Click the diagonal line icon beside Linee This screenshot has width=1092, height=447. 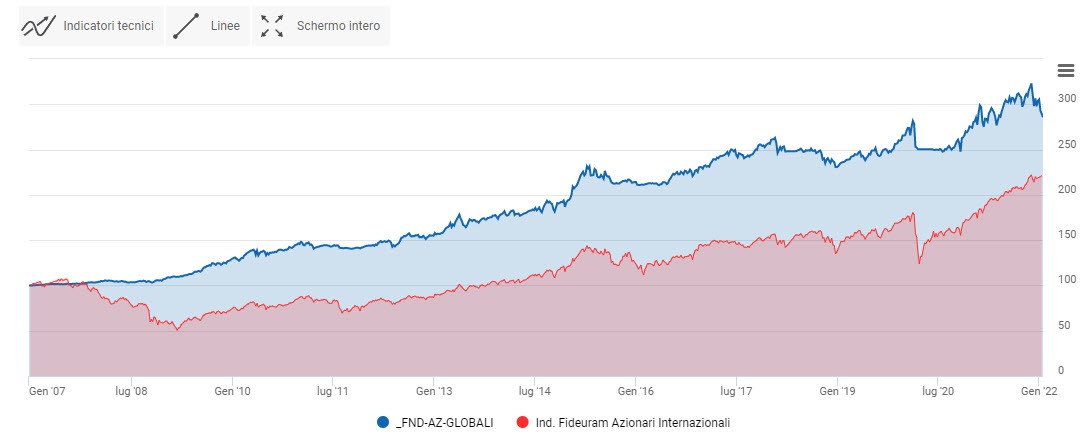pyautogui.click(x=186, y=26)
